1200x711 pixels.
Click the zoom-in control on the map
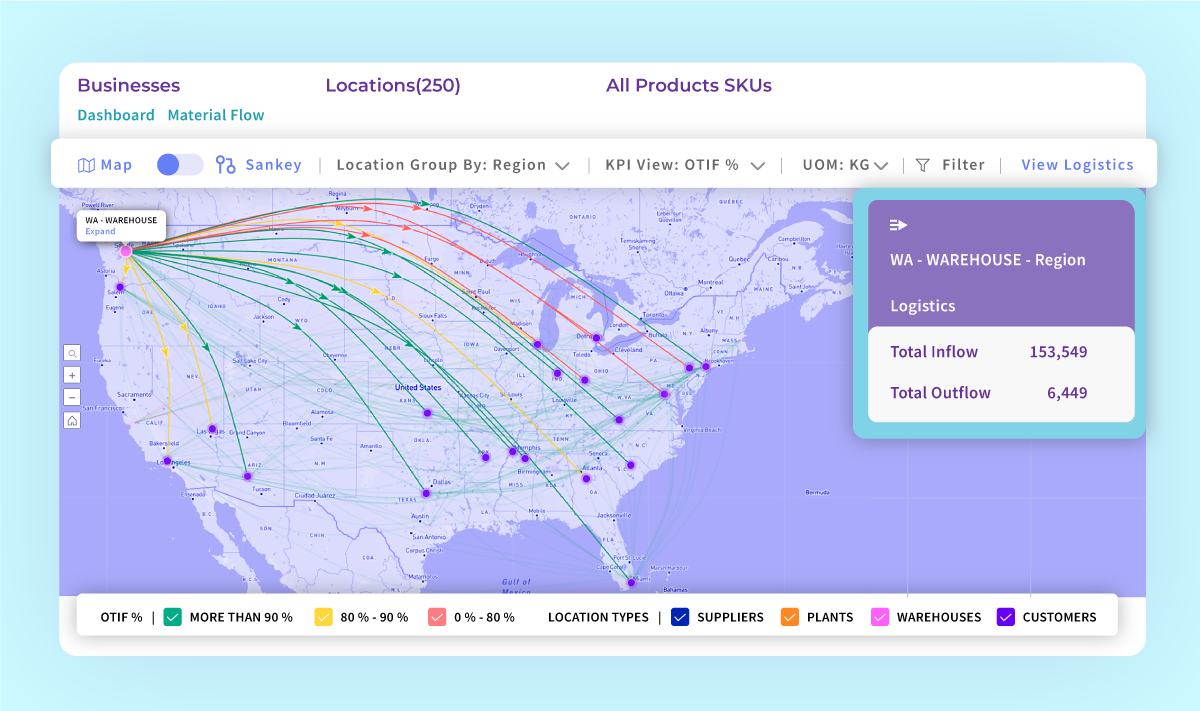click(71, 374)
